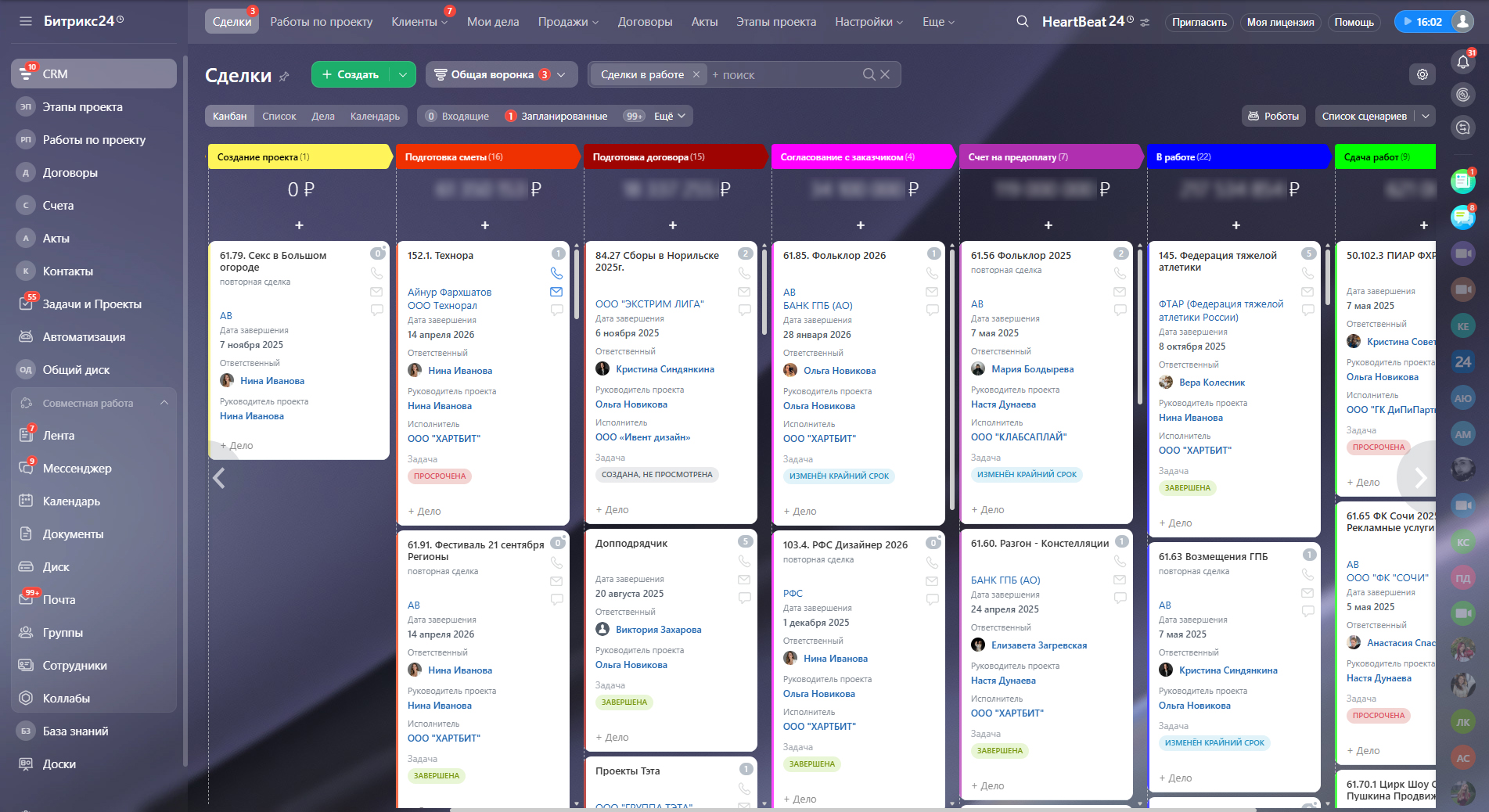Remove the Сделки в работе filter chip
This screenshot has height=812, width=1489.
(696, 74)
